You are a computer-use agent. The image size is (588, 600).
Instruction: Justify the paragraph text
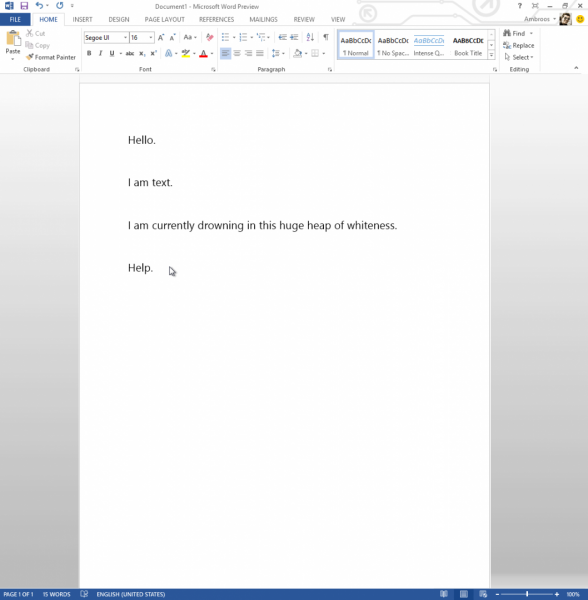click(260, 53)
